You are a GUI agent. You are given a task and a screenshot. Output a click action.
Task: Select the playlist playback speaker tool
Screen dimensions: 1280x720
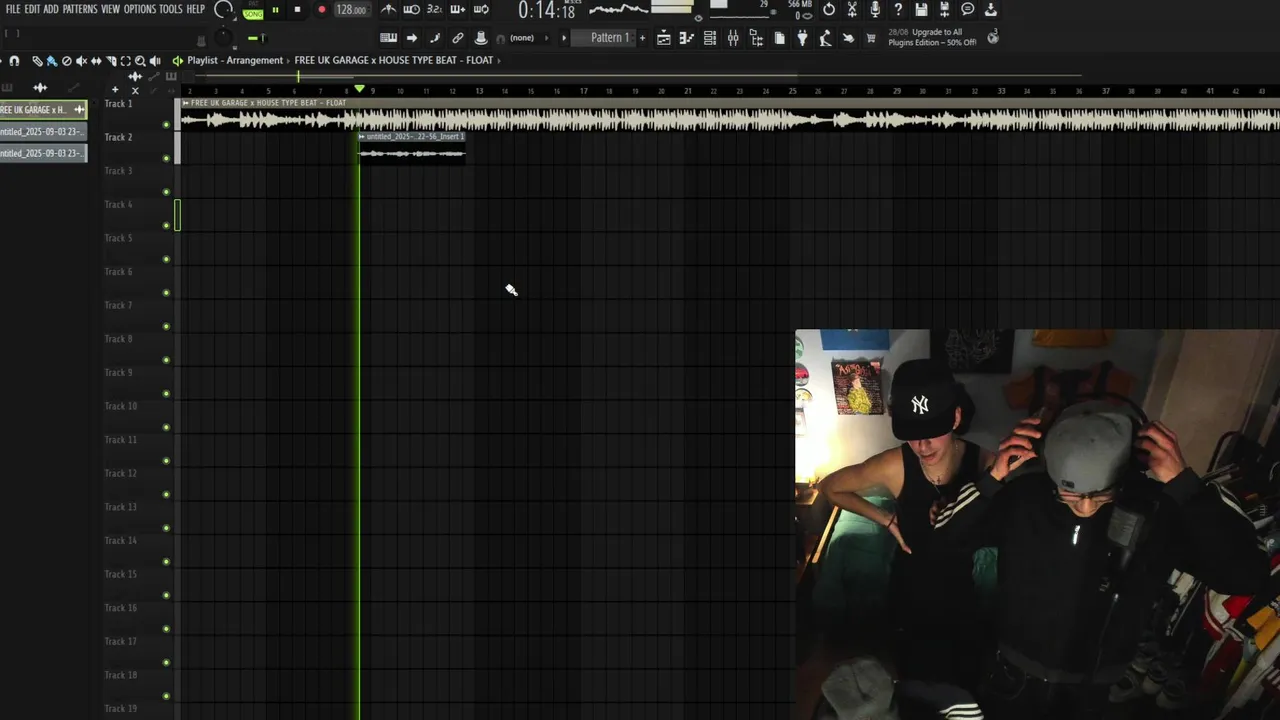[x=155, y=61]
